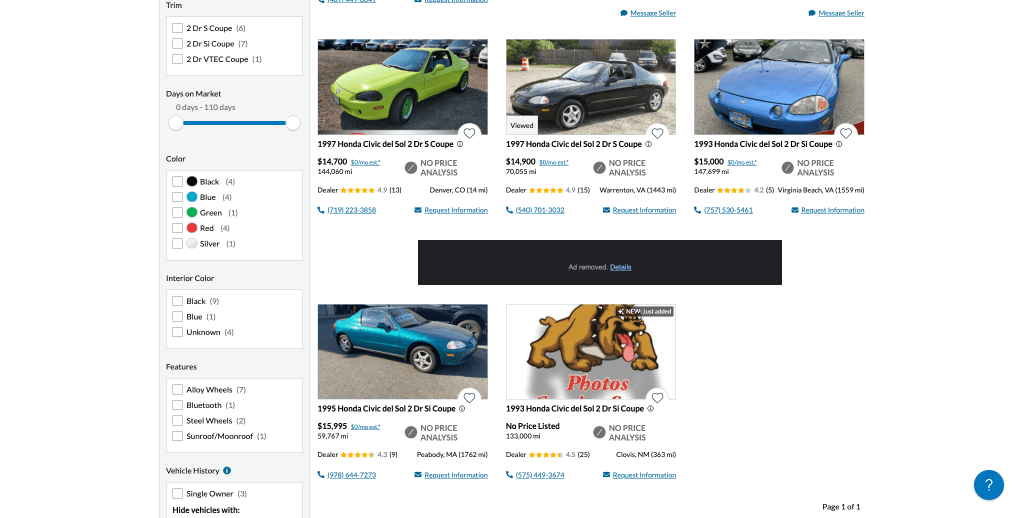This screenshot has height=518, width=1024.
Task: Open the blue help question mark button
Action: (988, 485)
